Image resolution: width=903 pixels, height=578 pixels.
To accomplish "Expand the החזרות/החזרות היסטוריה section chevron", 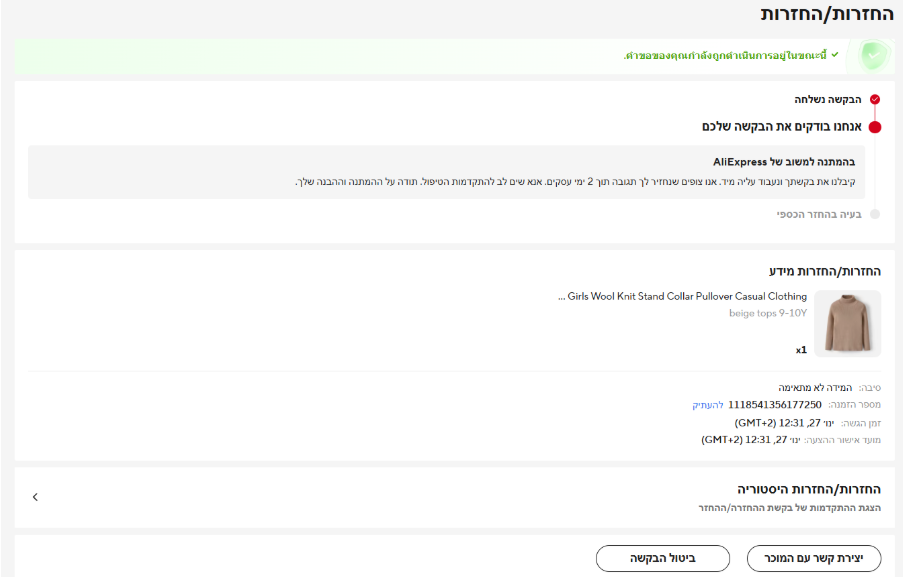I will (35, 497).
